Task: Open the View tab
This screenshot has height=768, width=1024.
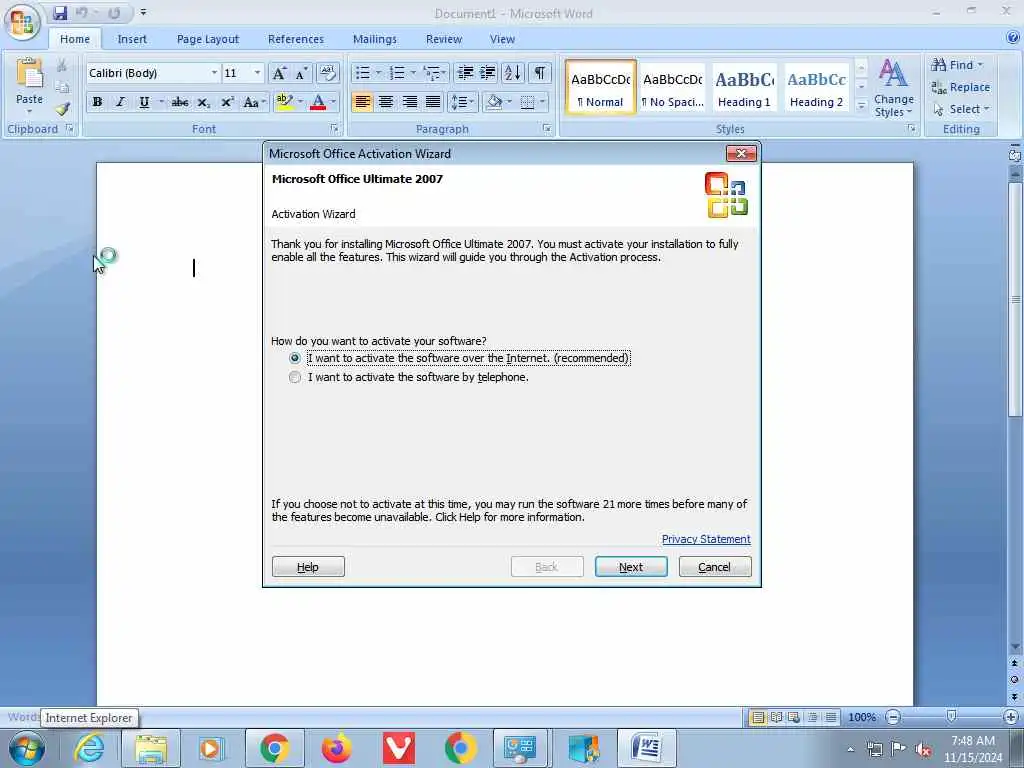Action: [x=502, y=39]
